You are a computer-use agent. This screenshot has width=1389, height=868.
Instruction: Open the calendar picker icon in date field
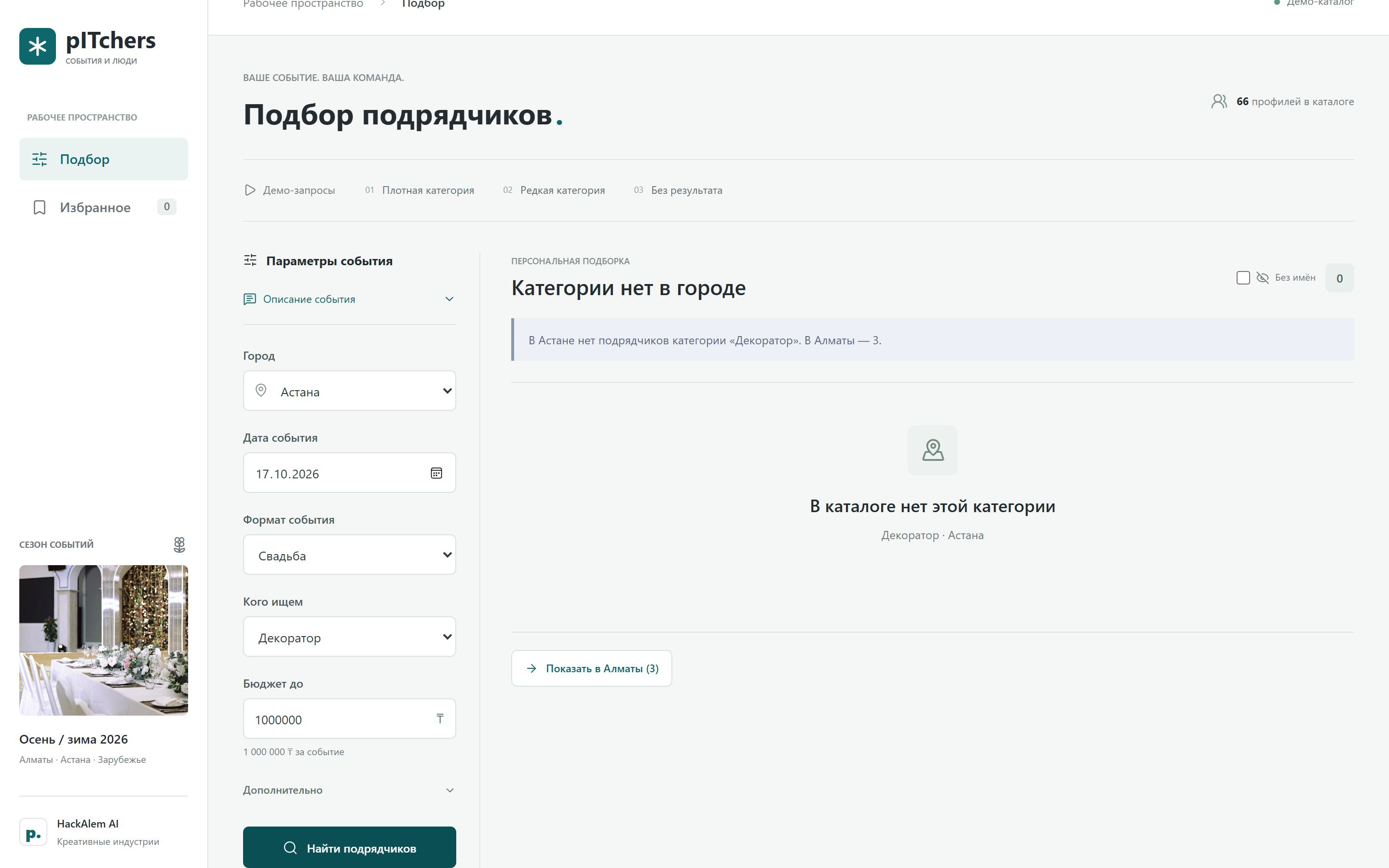[x=436, y=473]
